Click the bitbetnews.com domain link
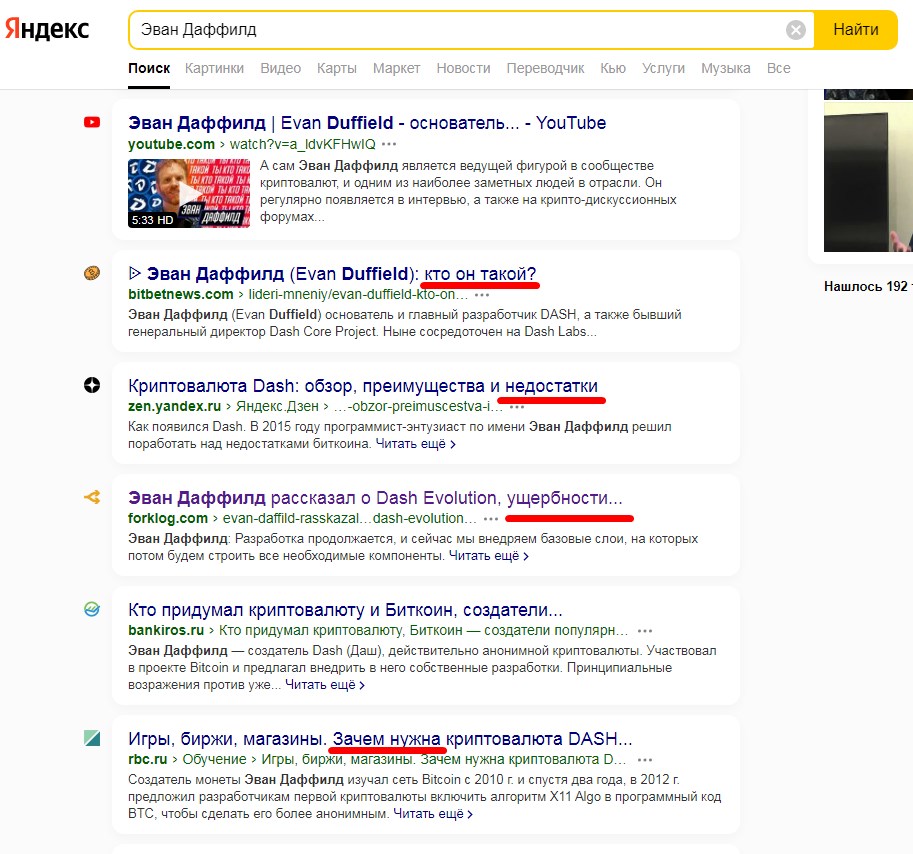Viewport: 913px width, 854px height. [x=181, y=294]
